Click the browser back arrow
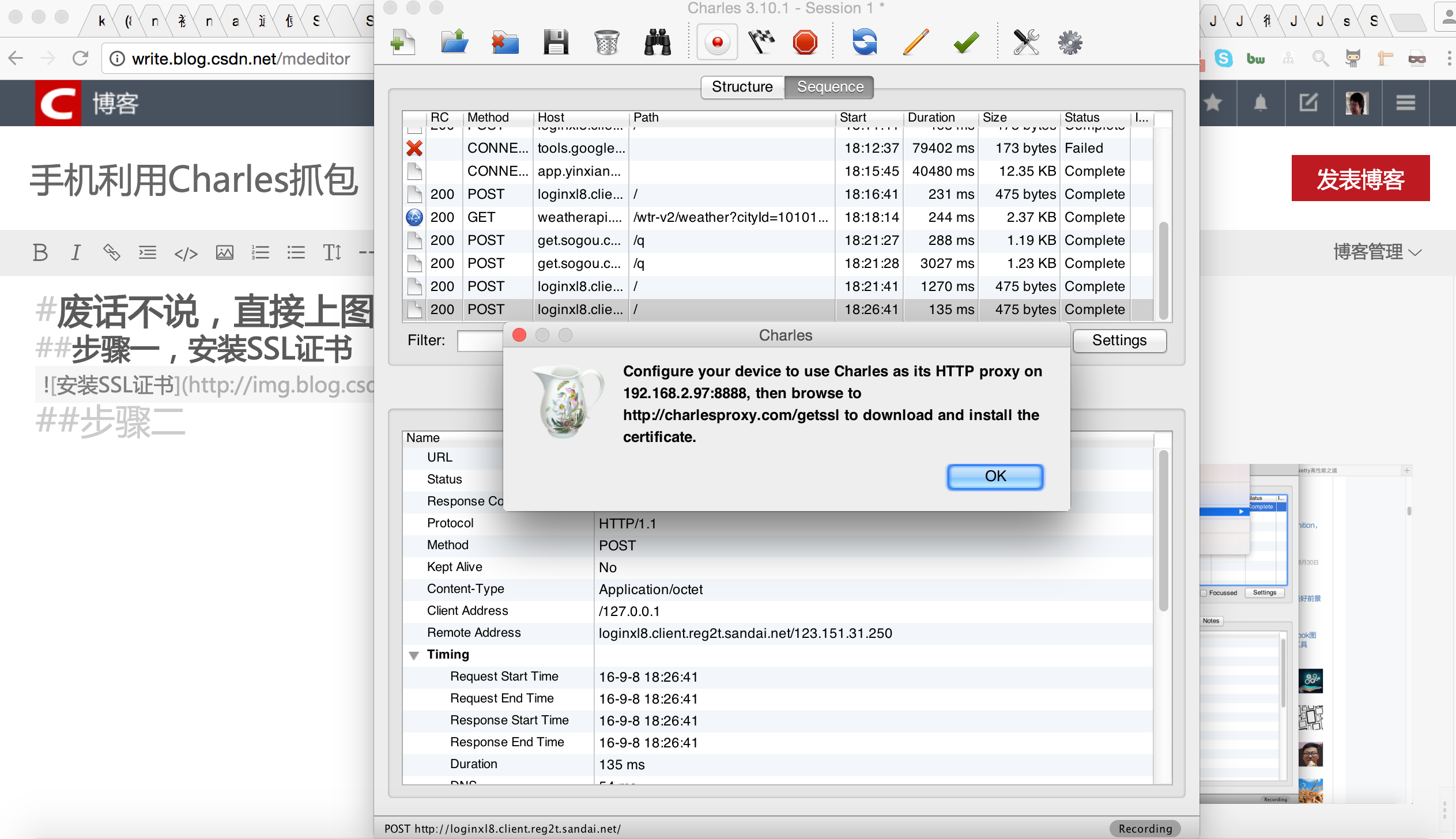The height and width of the screenshot is (839, 1456). 16,58
